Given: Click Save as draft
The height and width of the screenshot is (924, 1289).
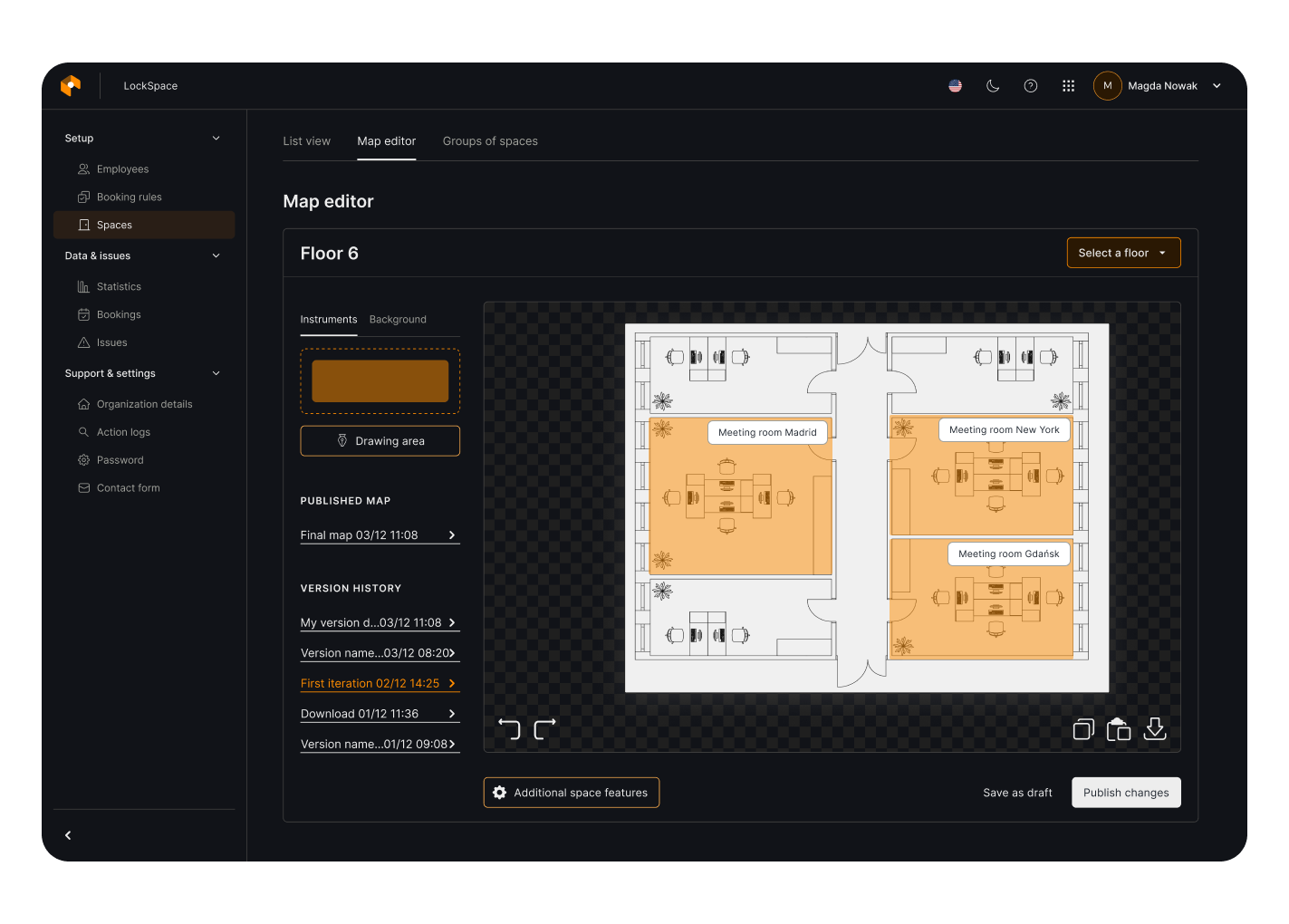Looking at the screenshot, I should 1017,793.
